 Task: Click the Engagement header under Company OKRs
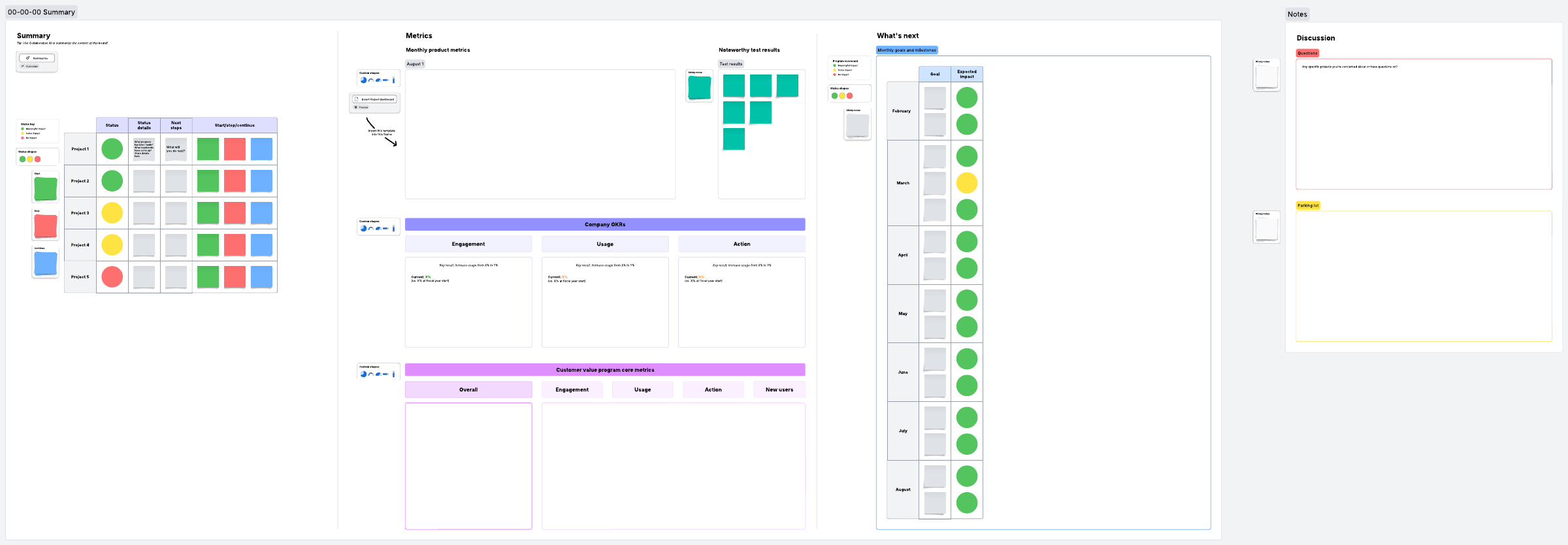(x=468, y=244)
